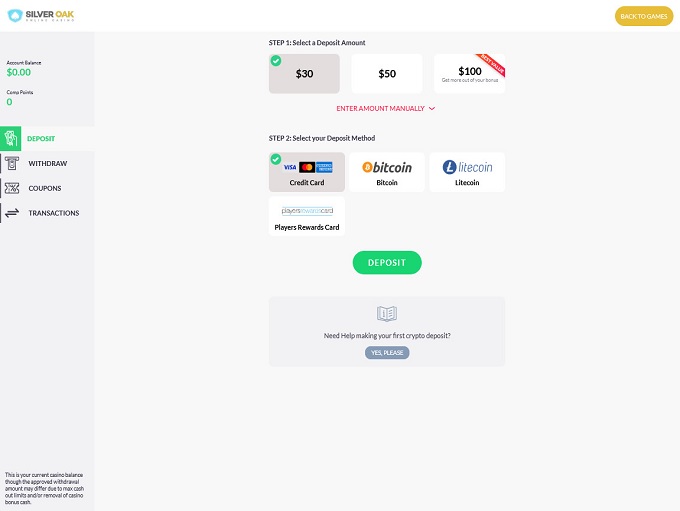Image resolution: width=680 pixels, height=511 pixels.
Task: Click the Transactions arrows icon
Action: tap(12, 213)
